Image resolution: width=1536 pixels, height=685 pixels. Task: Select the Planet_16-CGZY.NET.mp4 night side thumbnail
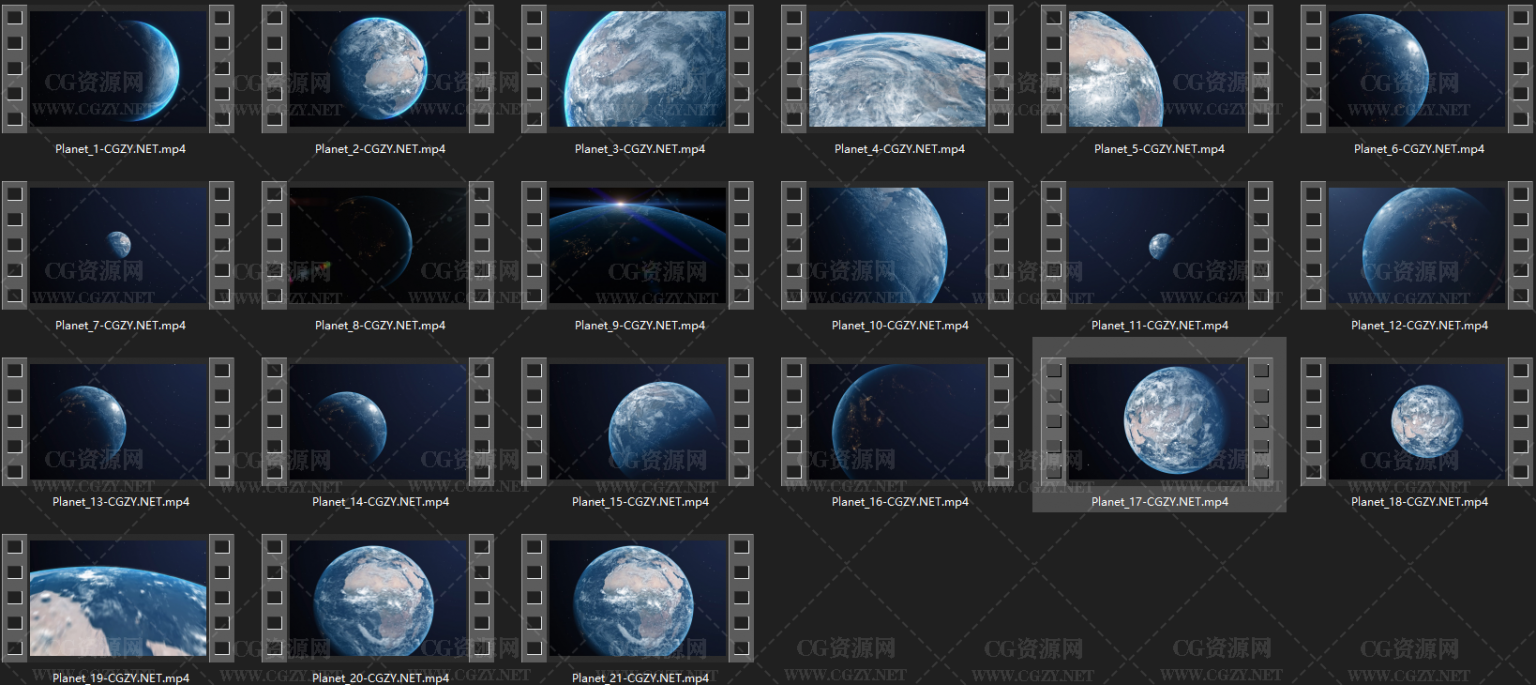click(x=897, y=421)
